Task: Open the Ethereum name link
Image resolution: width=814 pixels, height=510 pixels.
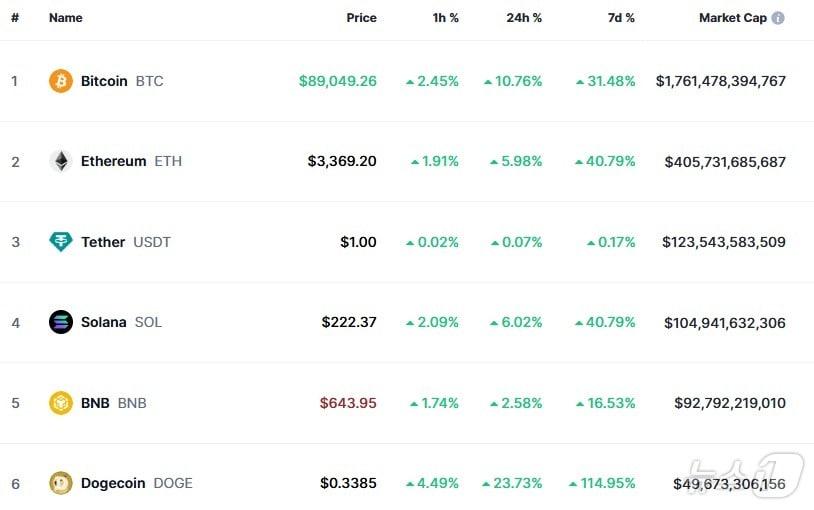Action: (x=113, y=161)
